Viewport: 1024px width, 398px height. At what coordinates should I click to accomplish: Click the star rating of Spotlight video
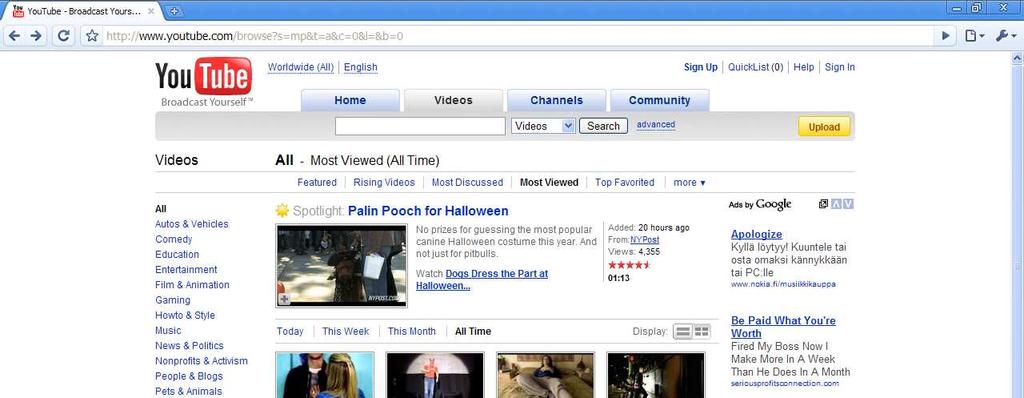pos(630,265)
